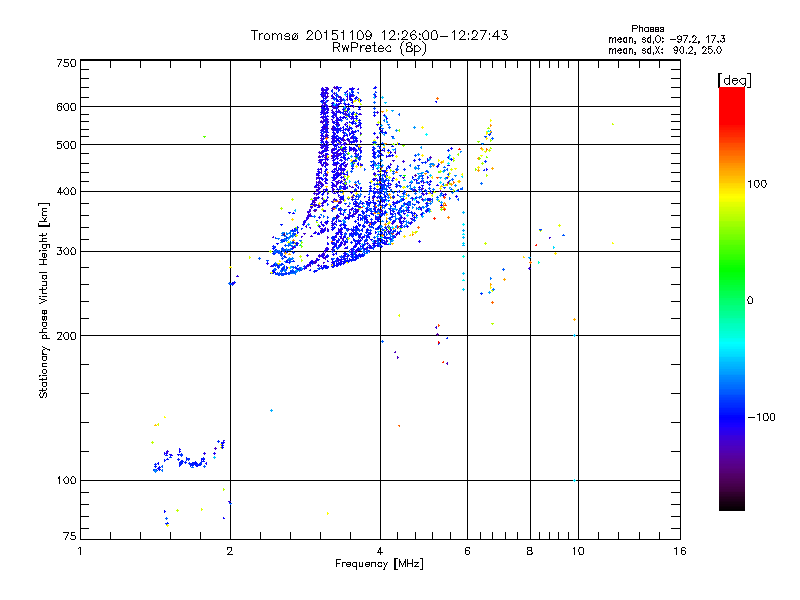This screenshot has height=600, width=800.
Task: Click the 'Stationary phase Virtual Height [km]' axis label
Action: [x=44, y=300]
